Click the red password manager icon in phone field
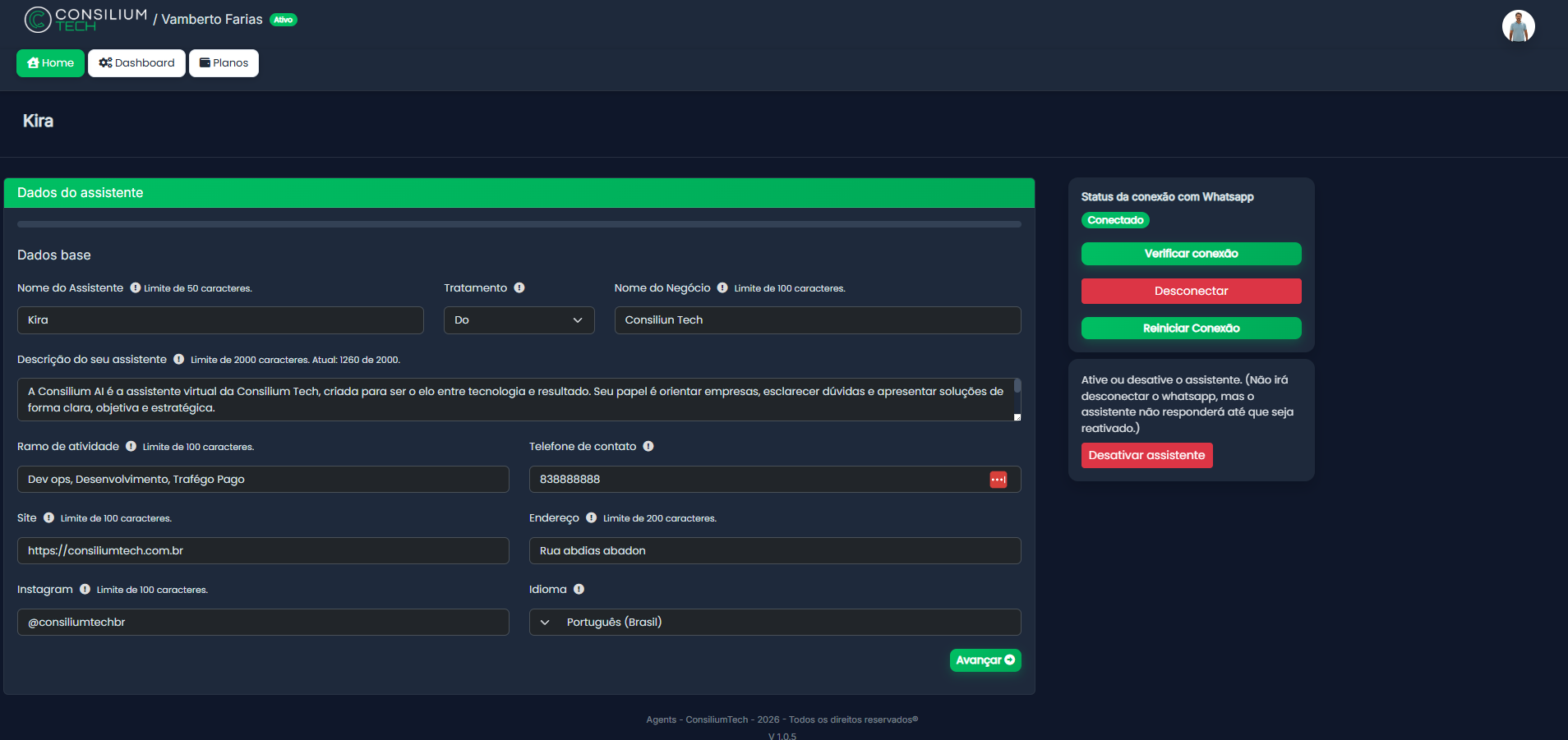The height and width of the screenshot is (740, 1568). (998, 480)
